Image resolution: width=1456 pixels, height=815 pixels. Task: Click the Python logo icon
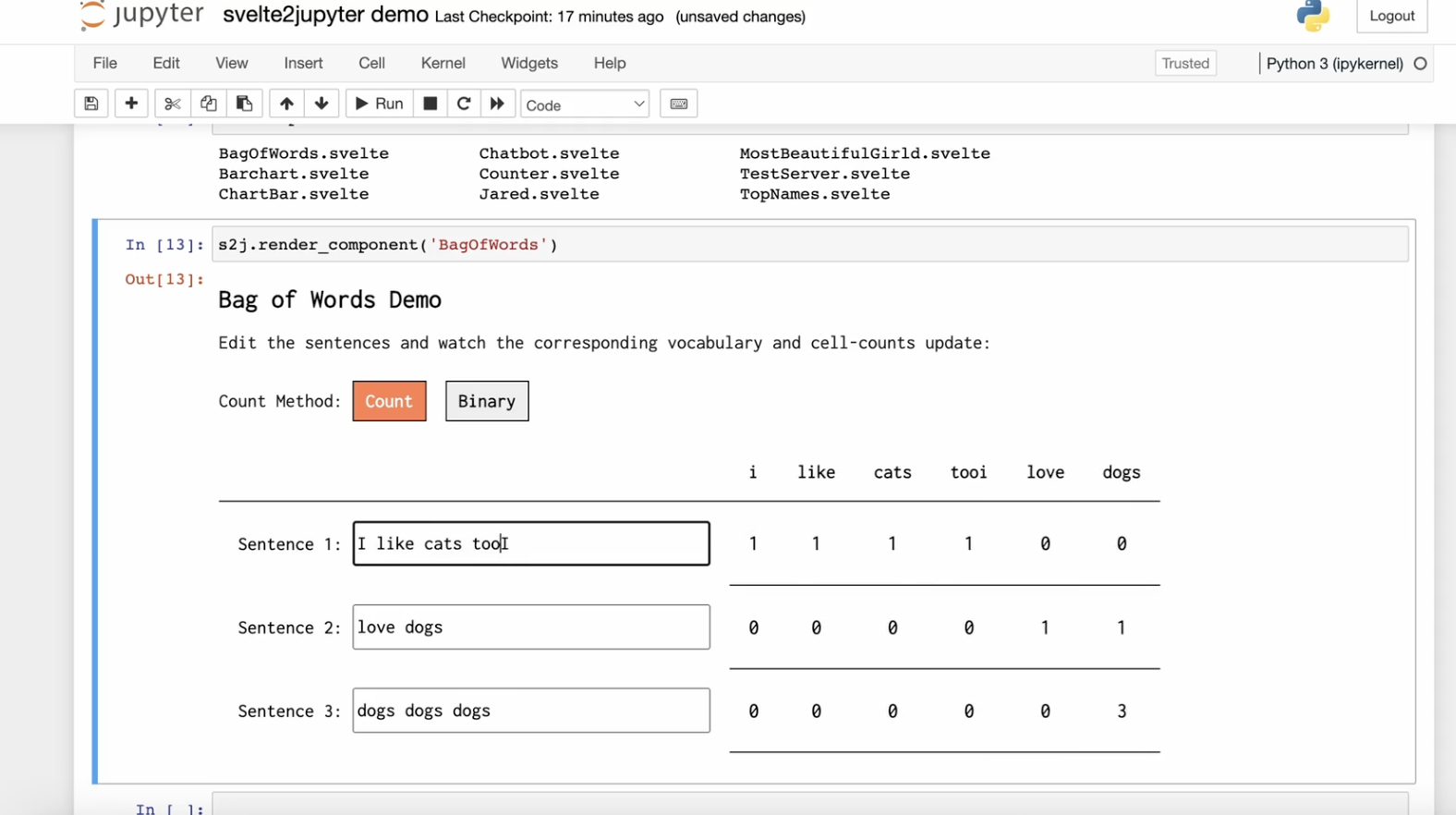pyautogui.click(x=1313, y=15)
